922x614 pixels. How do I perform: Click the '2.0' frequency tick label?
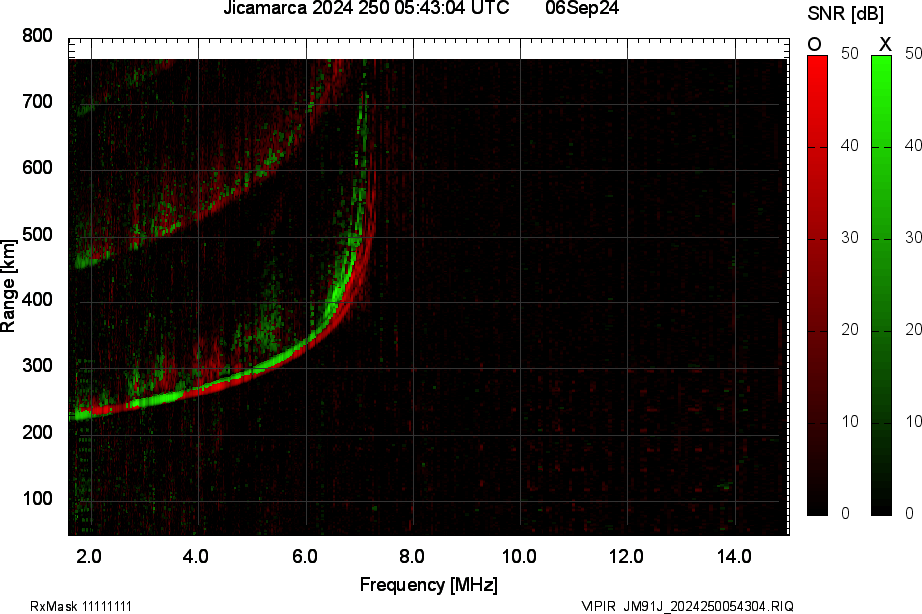89,556
